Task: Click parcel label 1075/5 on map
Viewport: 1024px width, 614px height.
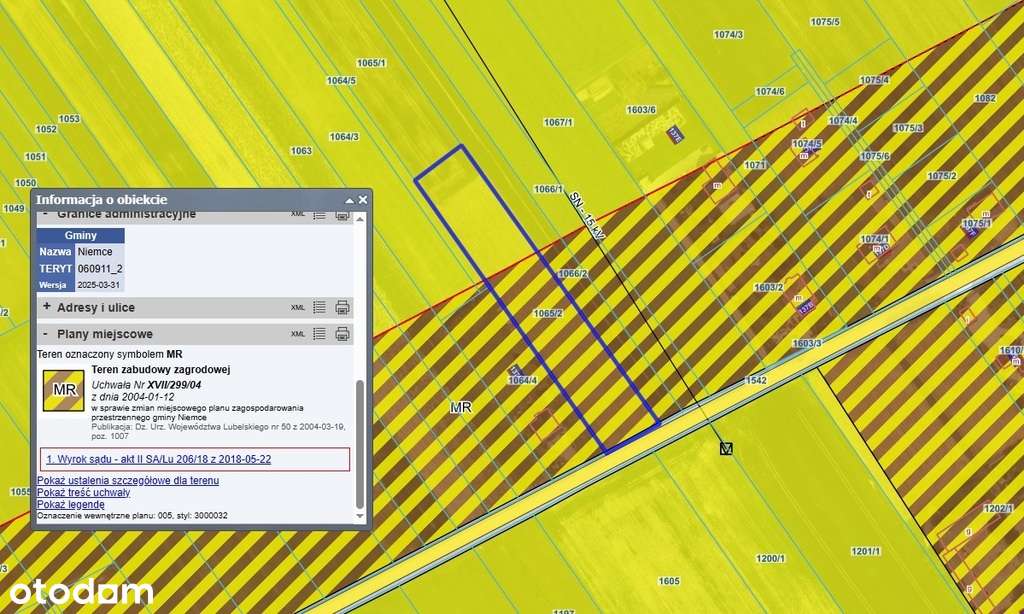Action: [x=825, y=22]
